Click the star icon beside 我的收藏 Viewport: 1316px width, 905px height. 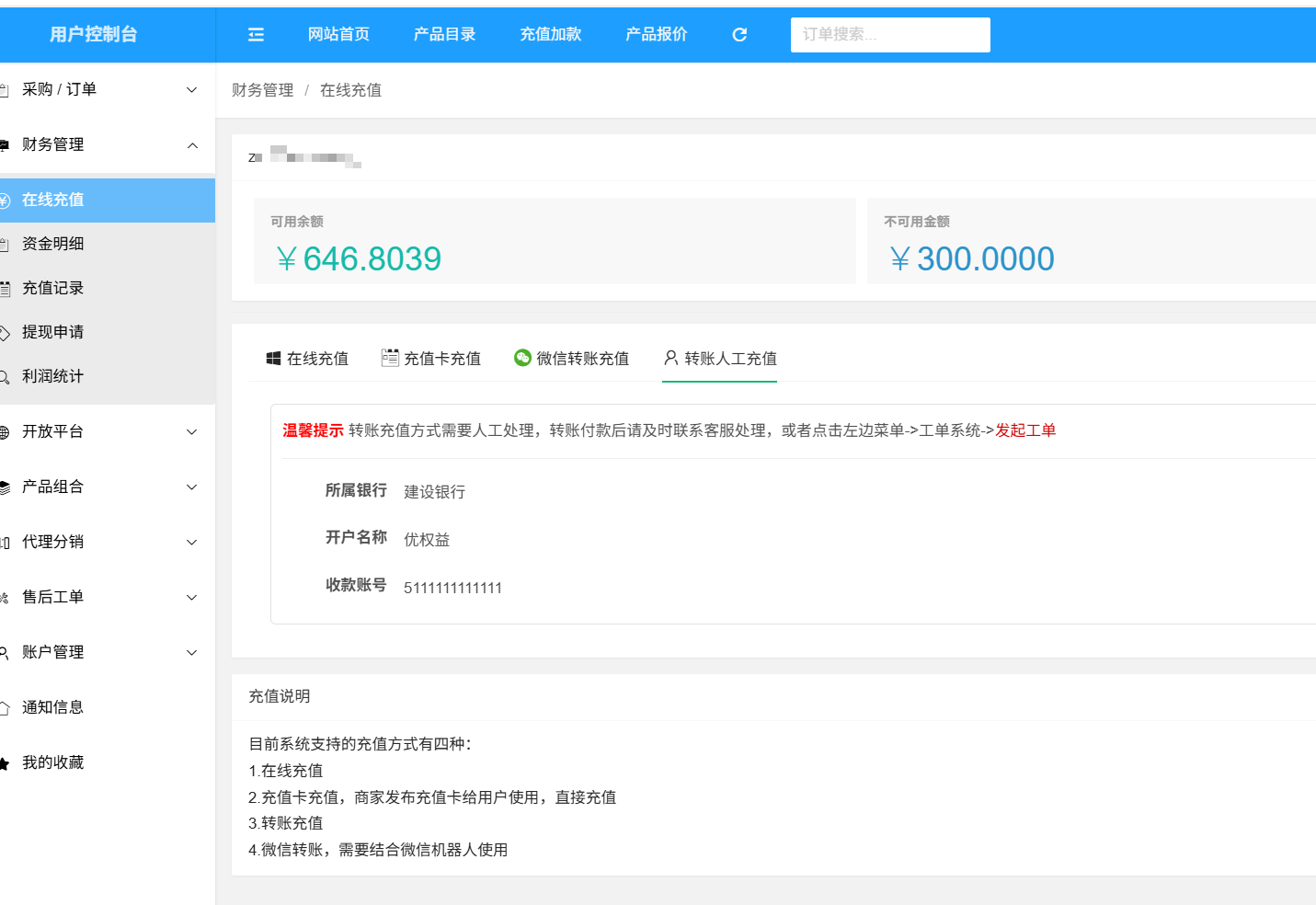(5, 763)
